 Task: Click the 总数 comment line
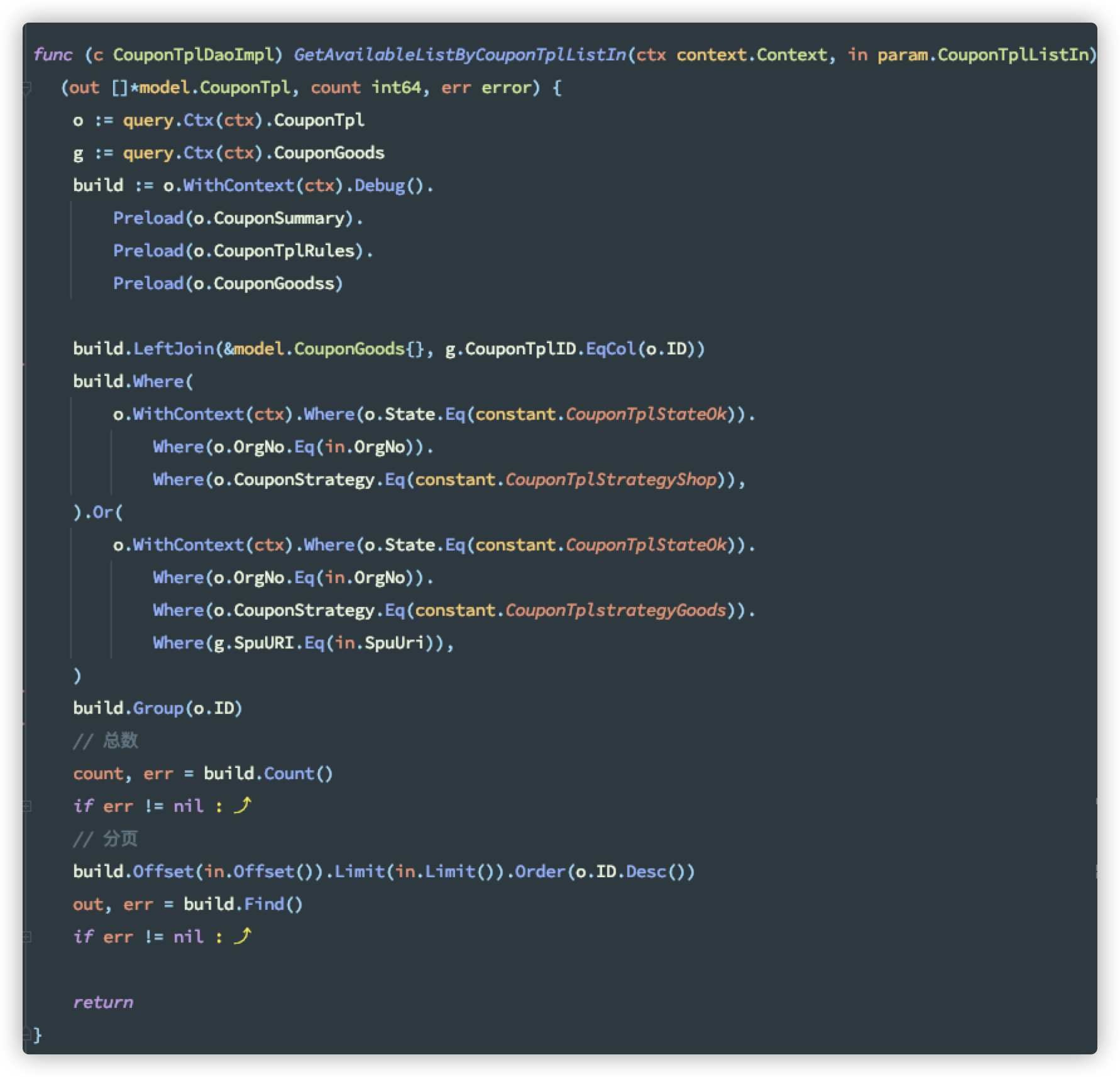pyautogui.click(x=108, y=740)
